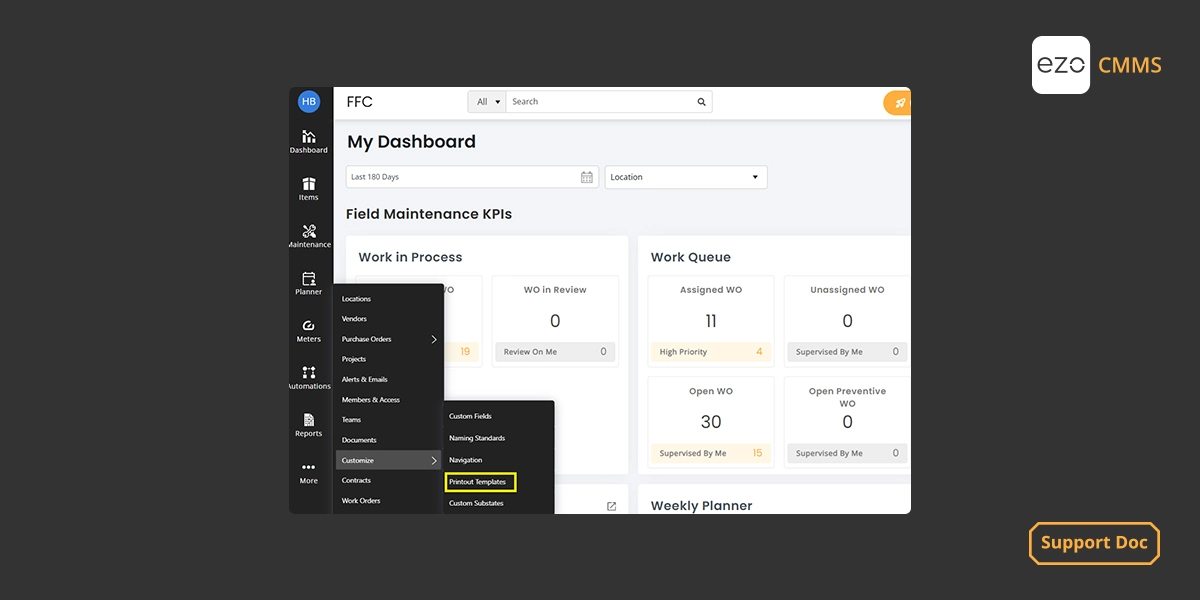Click the High Priority count link
Screen dimensions: 1200x600
(x=759, y=352)
